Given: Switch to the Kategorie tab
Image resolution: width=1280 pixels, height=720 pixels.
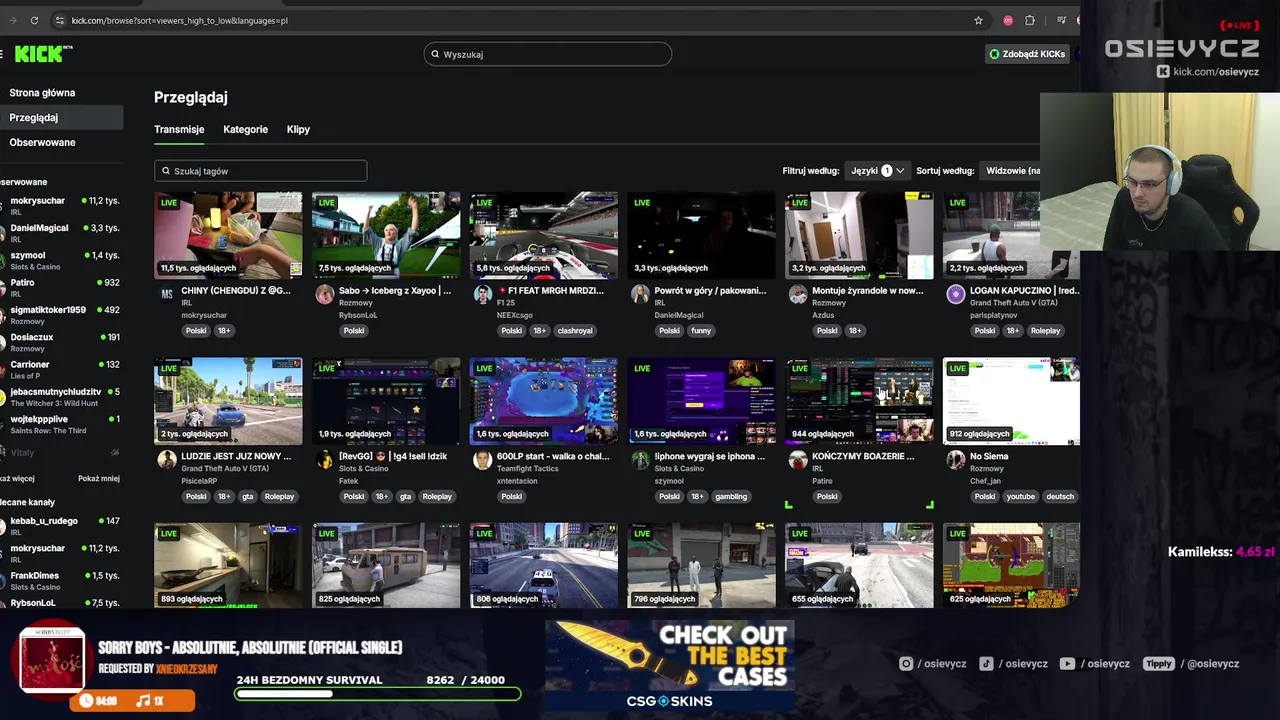Looking at the screenshot, I should (245, 130).
